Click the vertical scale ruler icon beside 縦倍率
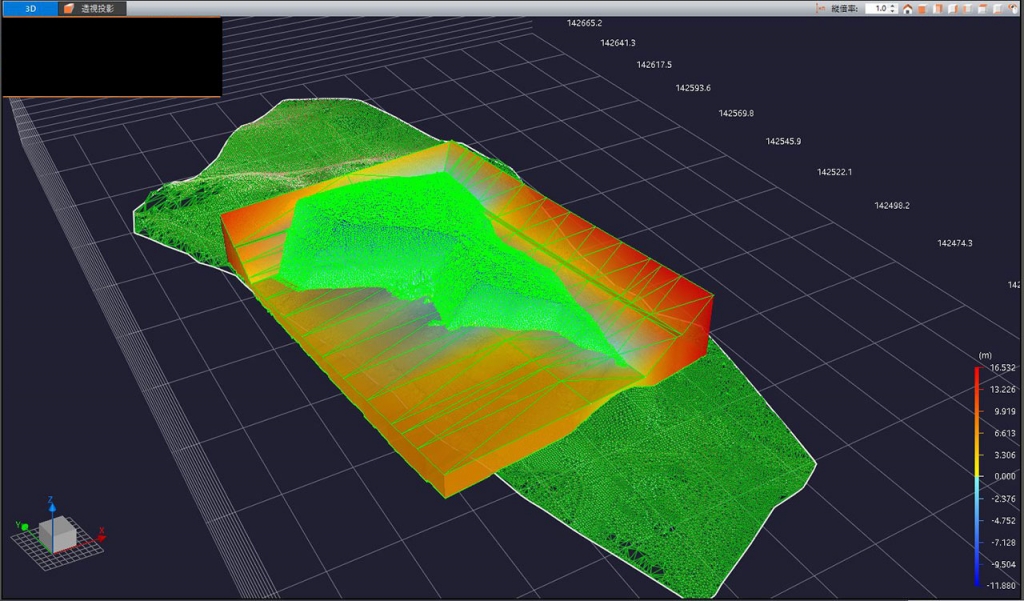 tap(821, 8)
